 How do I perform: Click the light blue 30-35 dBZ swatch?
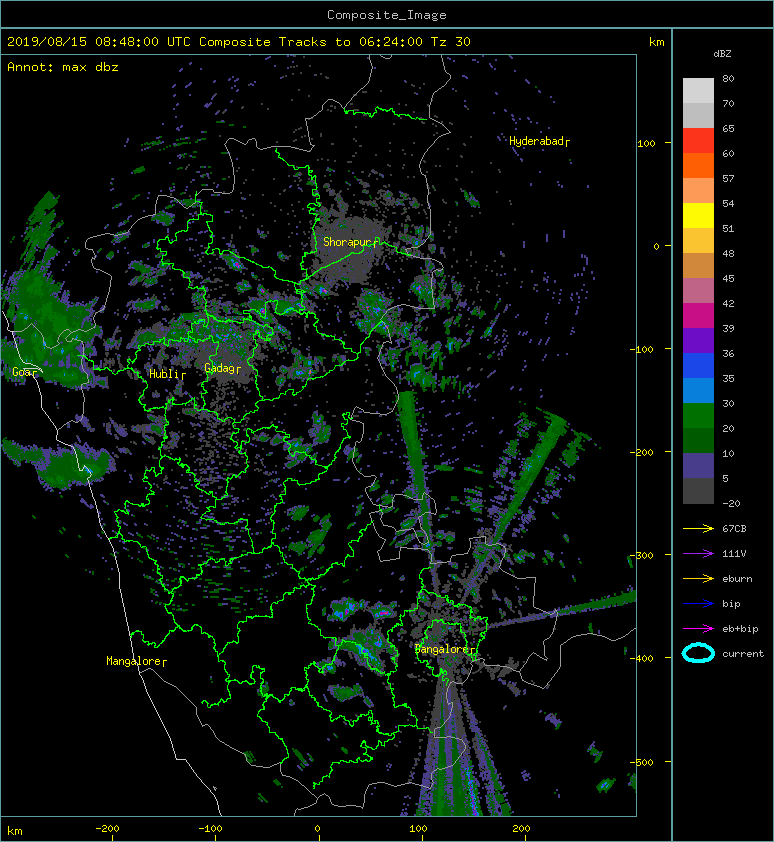[698, 390]
